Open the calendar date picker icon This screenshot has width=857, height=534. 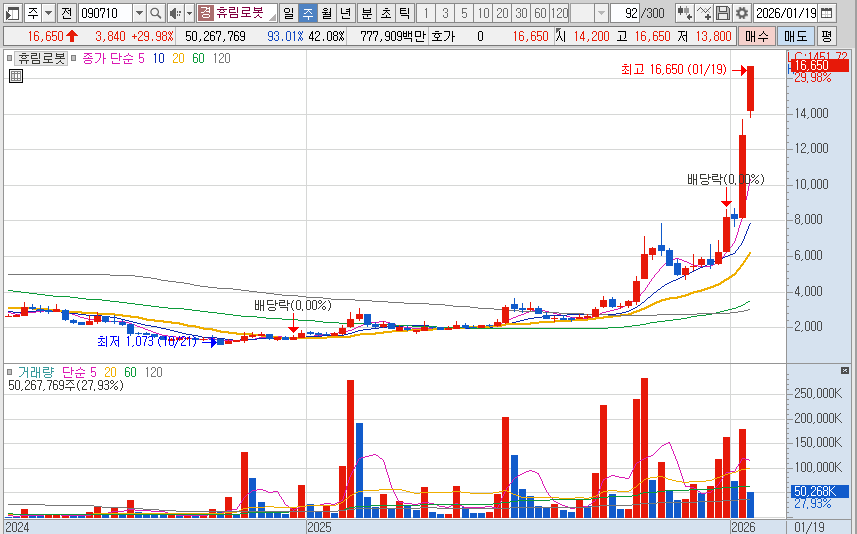(x=827, y=13)
